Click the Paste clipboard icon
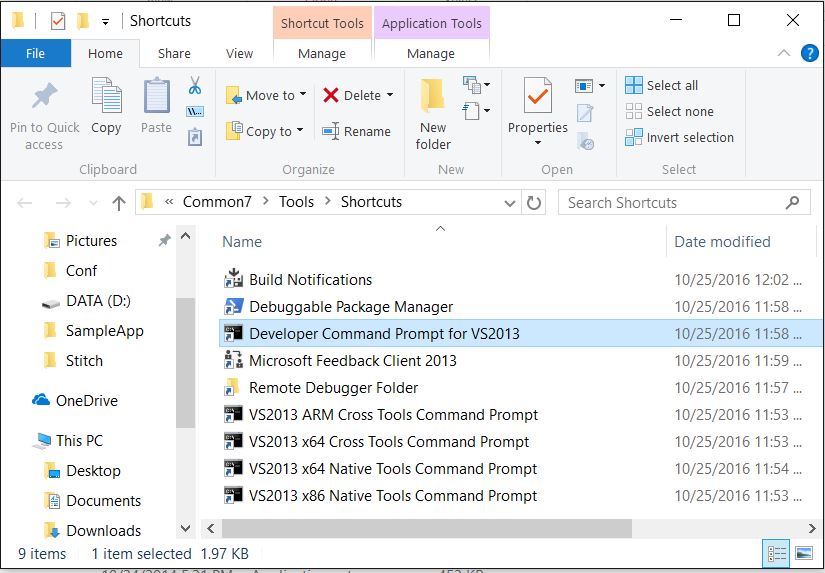This screenshot has height=573, width=825. point(156,97)
